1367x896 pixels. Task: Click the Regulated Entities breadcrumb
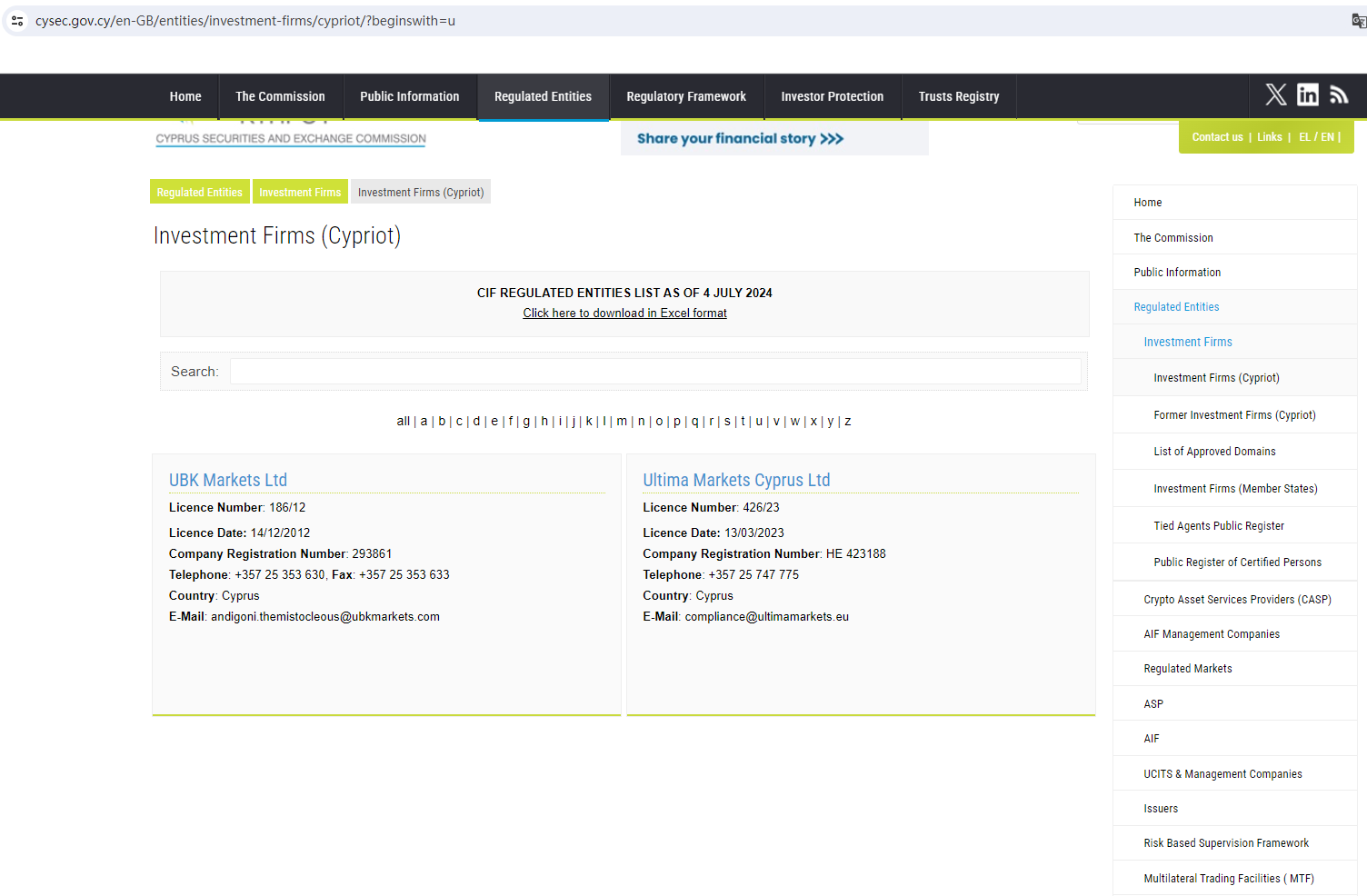point(200,192)
